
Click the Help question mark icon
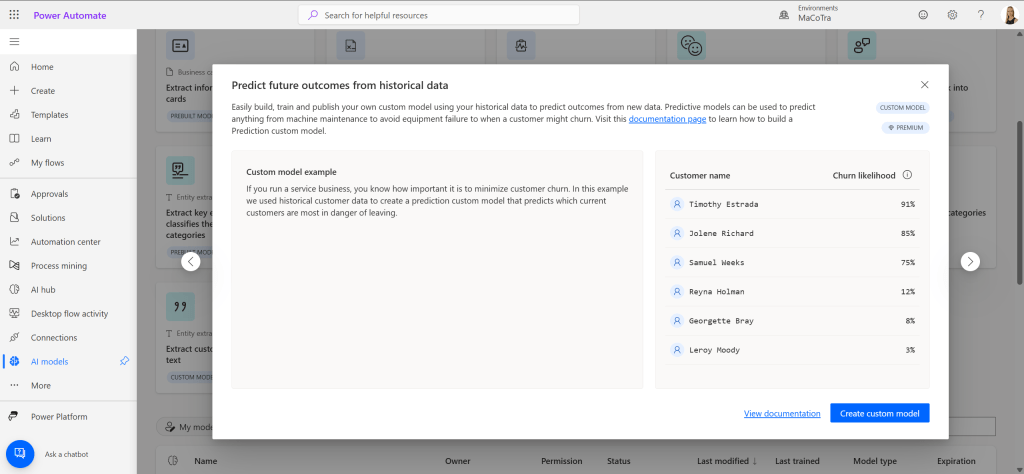click(x=981, y=15)
